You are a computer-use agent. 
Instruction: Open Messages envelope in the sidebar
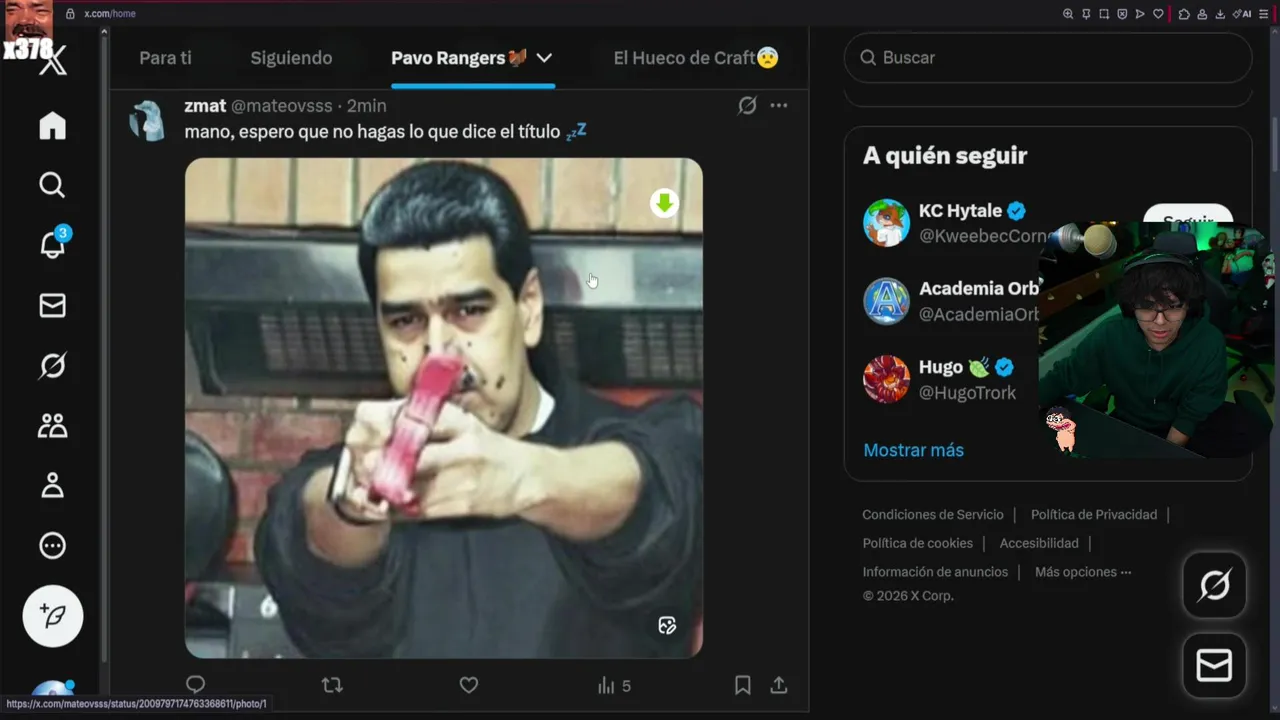coord(52,305)
